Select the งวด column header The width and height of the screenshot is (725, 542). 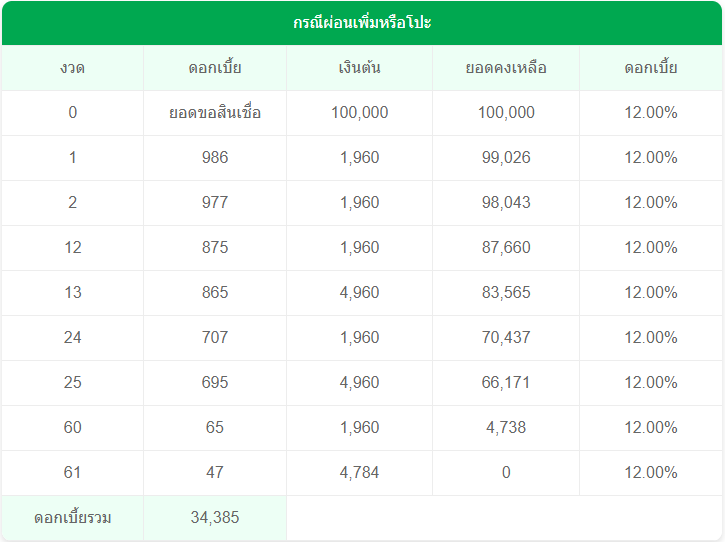point(72,68)
